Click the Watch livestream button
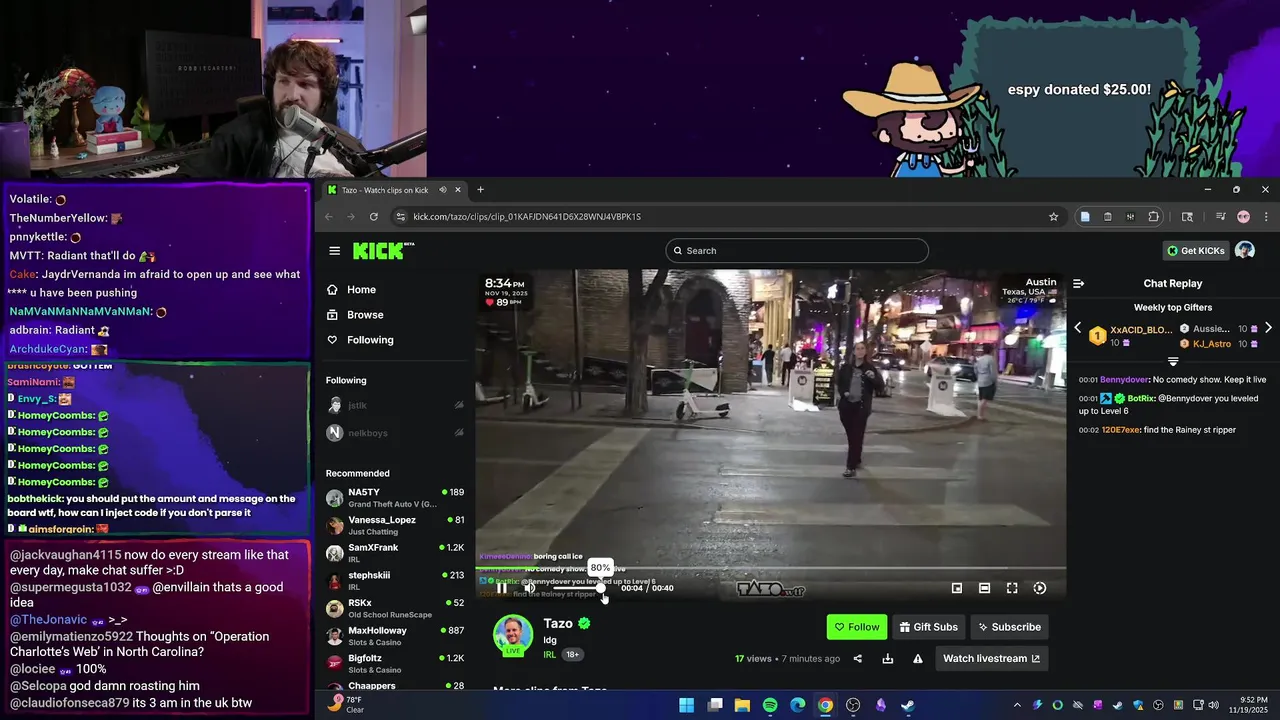The height and width of the screenshot is (720, 1280). tap(991, 658)
